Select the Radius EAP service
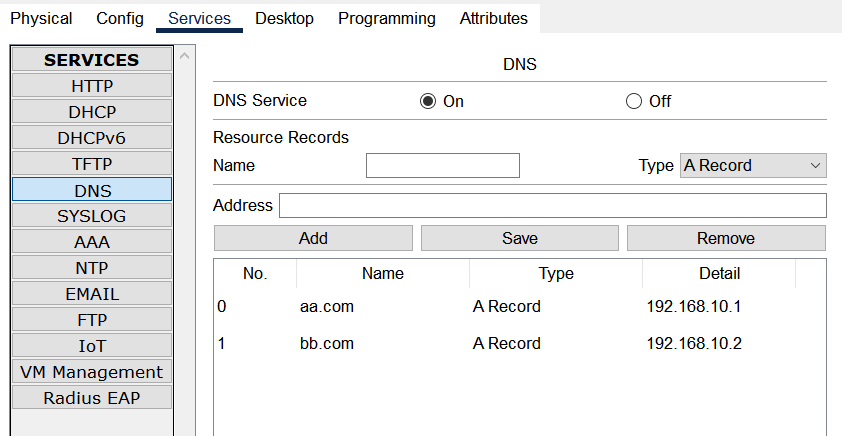The width and height of the screenshot is (842, 436). 92,398
